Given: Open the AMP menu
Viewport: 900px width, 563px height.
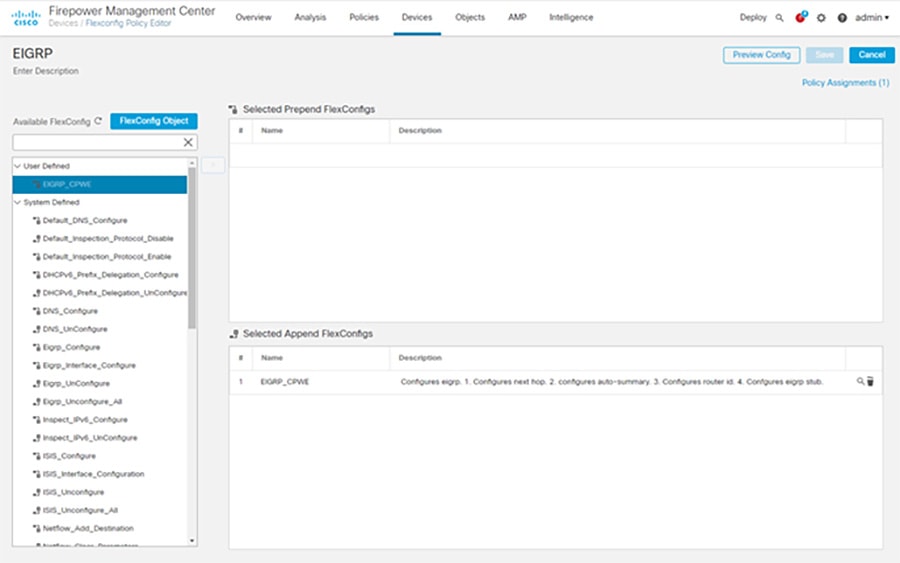Looking at the screenshot, I should click(517, 17).
